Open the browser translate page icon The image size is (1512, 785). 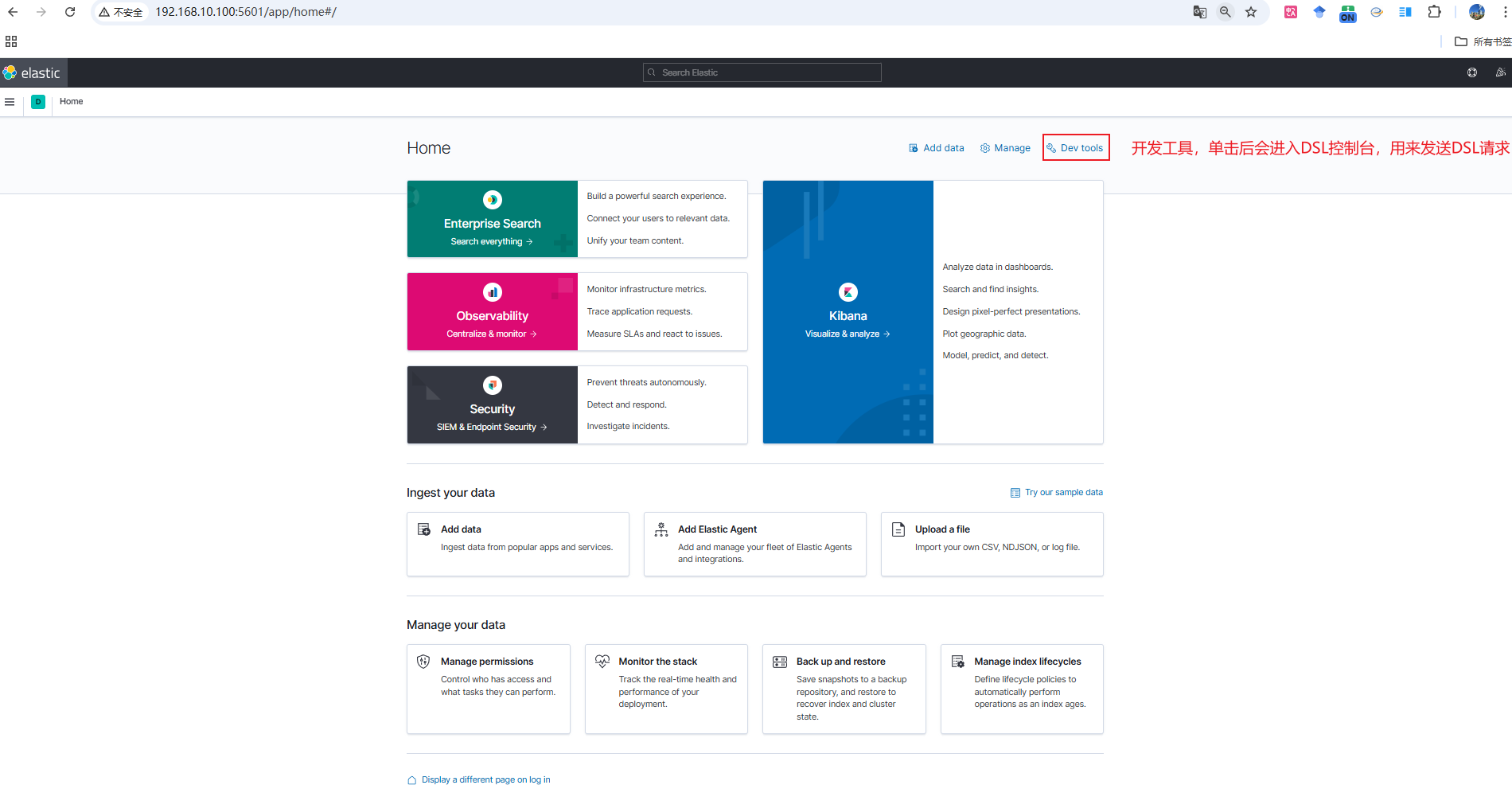[x=1200, y=12]
